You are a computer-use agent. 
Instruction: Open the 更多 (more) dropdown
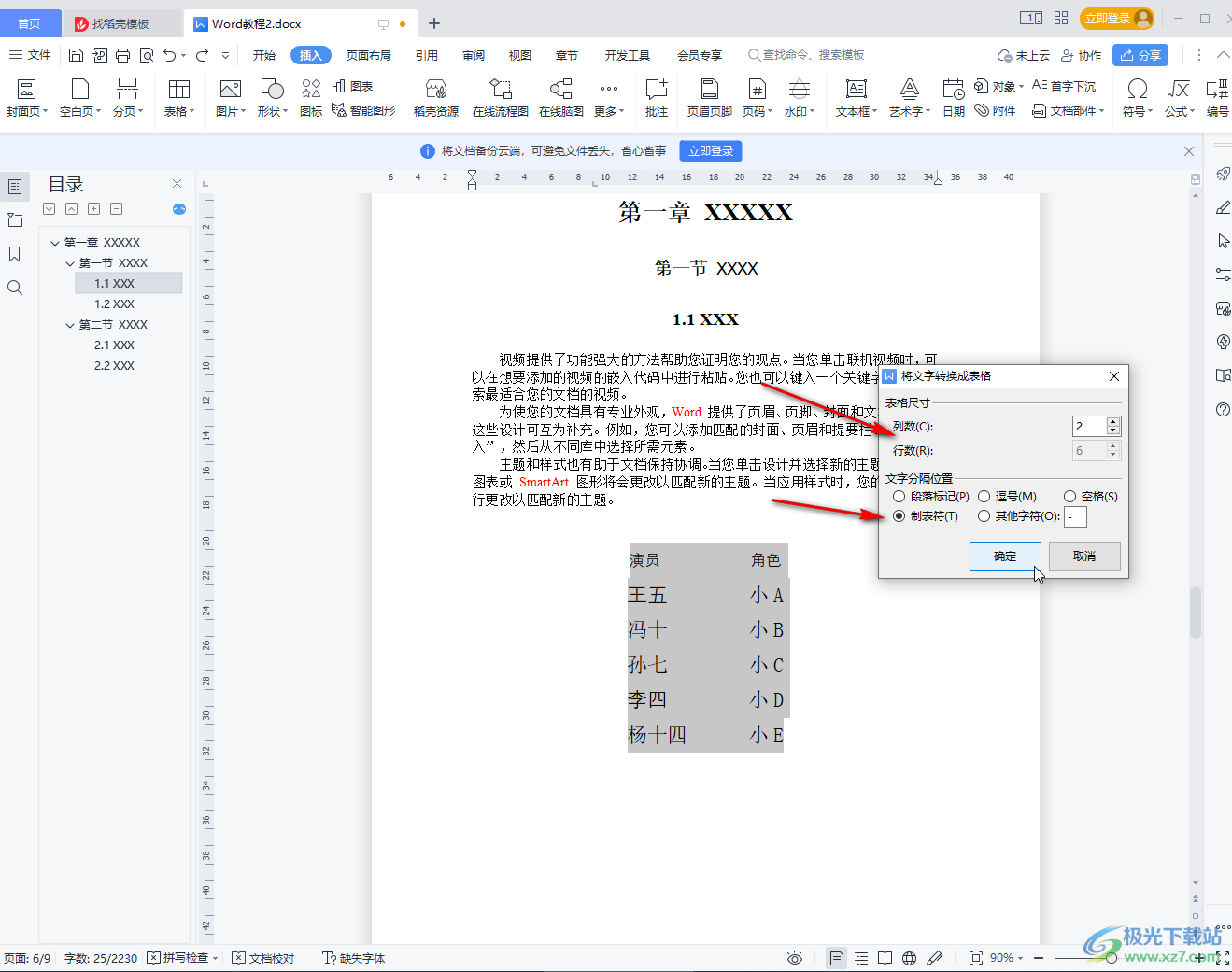pos(609,98)
